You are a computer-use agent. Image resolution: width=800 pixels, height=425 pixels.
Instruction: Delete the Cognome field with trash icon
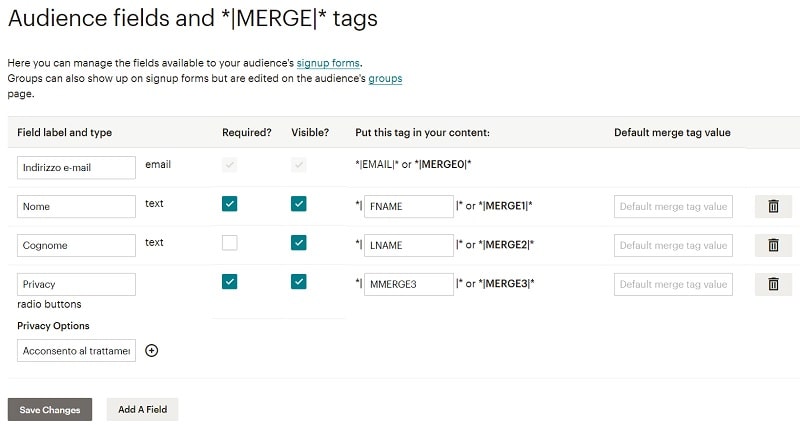click(x=773, y=245)
